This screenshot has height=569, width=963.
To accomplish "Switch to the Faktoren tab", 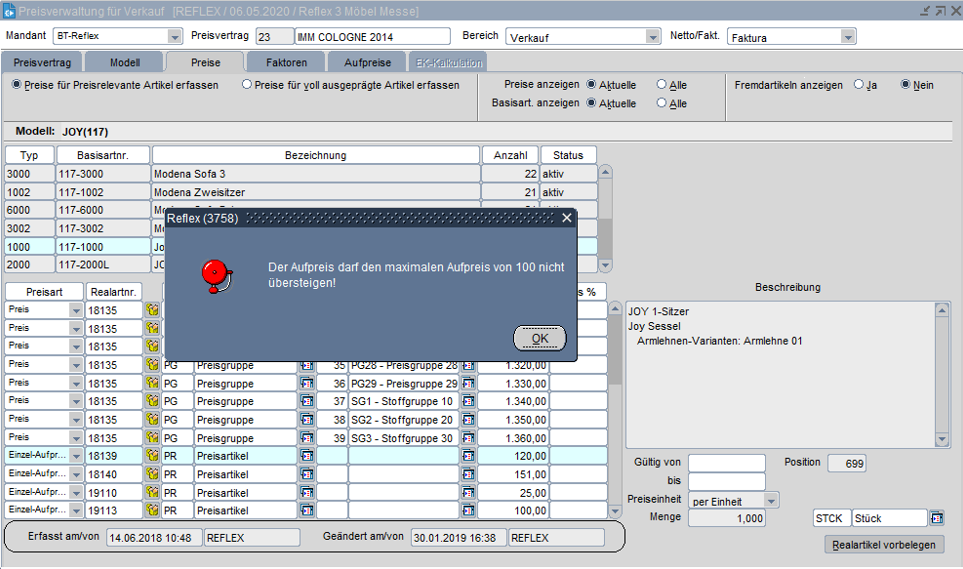I will click(x=286, y=62).
